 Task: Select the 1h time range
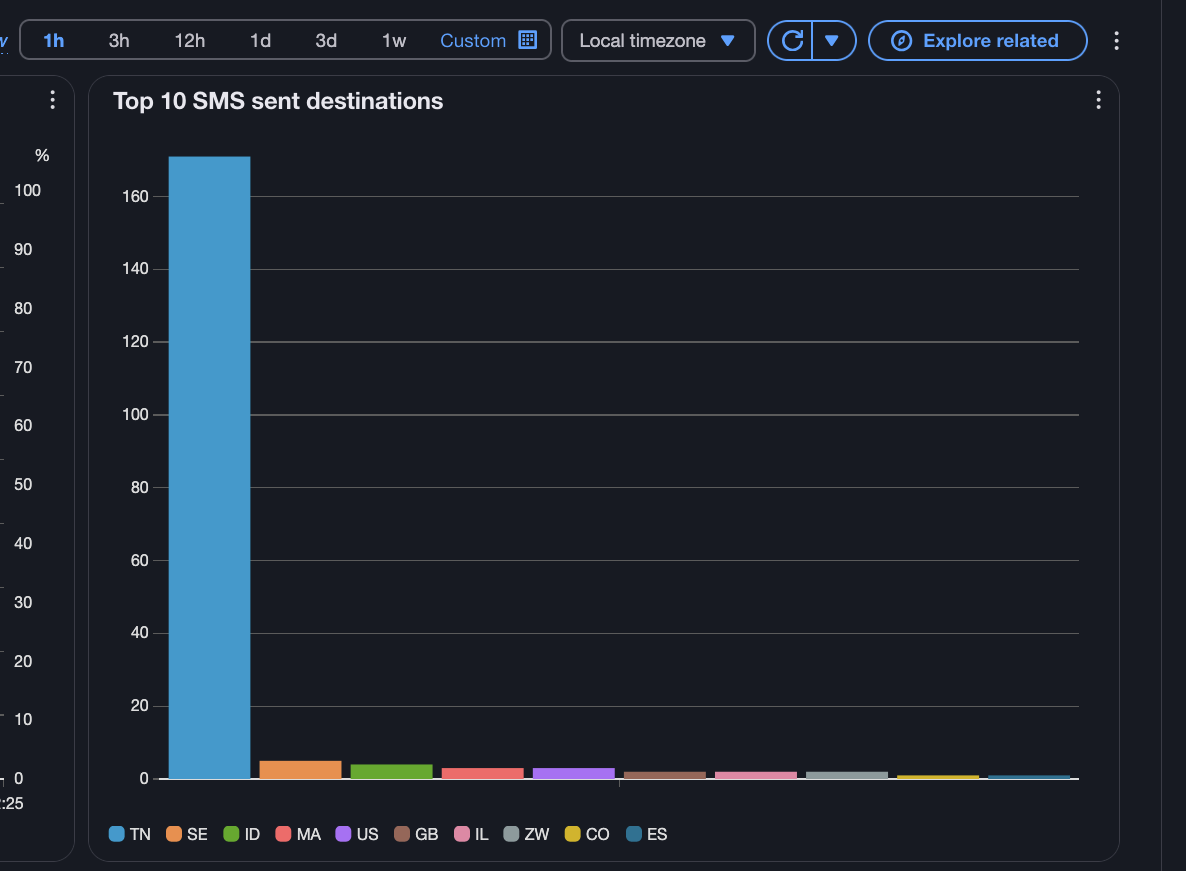(54, 41)
